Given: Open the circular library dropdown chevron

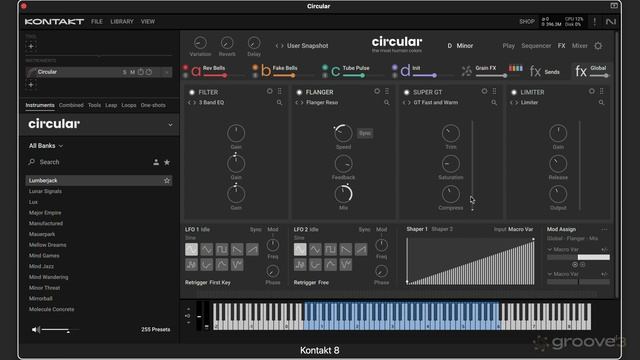Looking at the screenshot, I should tap(170, 124).
